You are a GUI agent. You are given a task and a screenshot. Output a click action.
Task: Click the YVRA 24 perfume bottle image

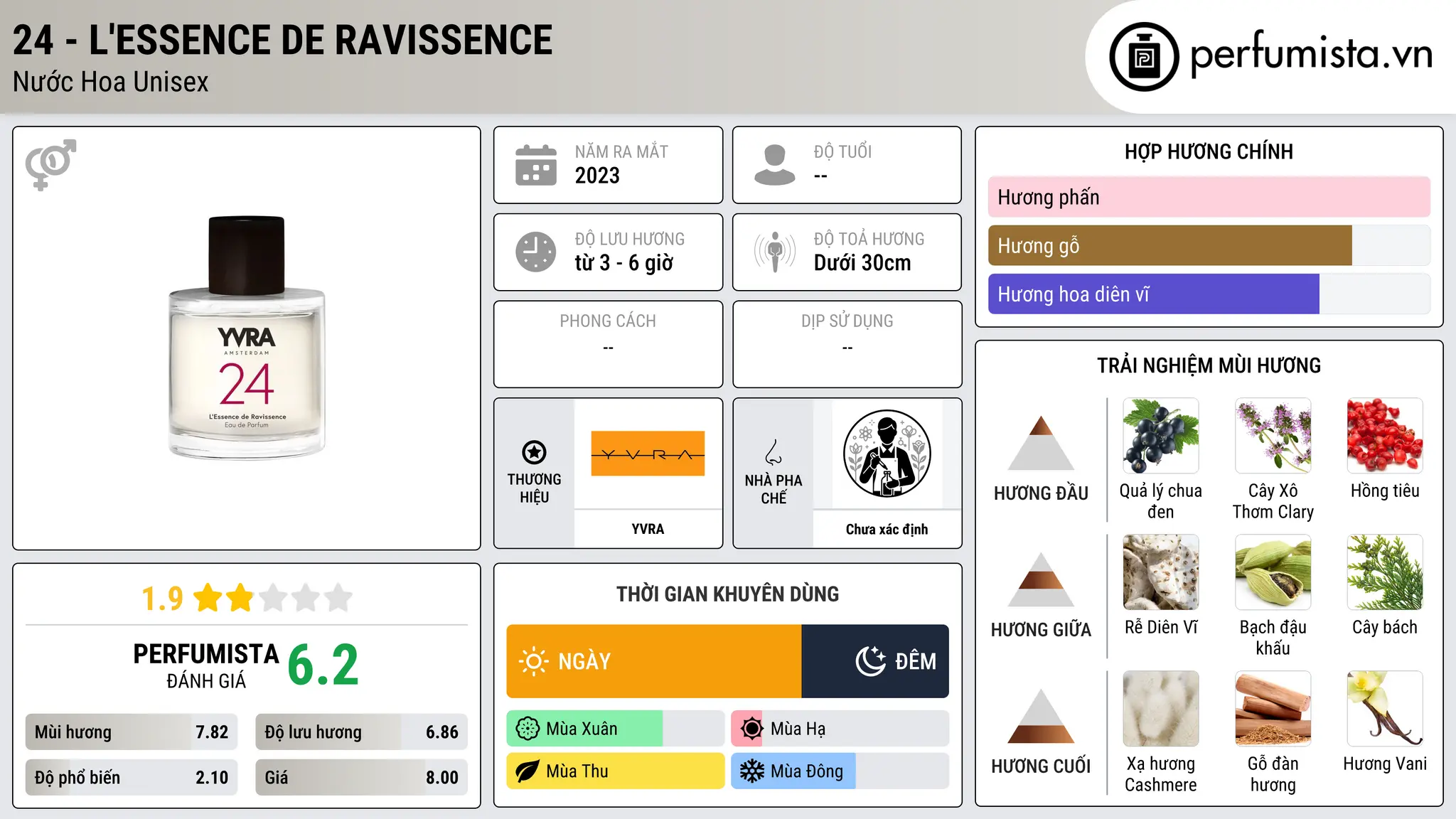[247, 338]
